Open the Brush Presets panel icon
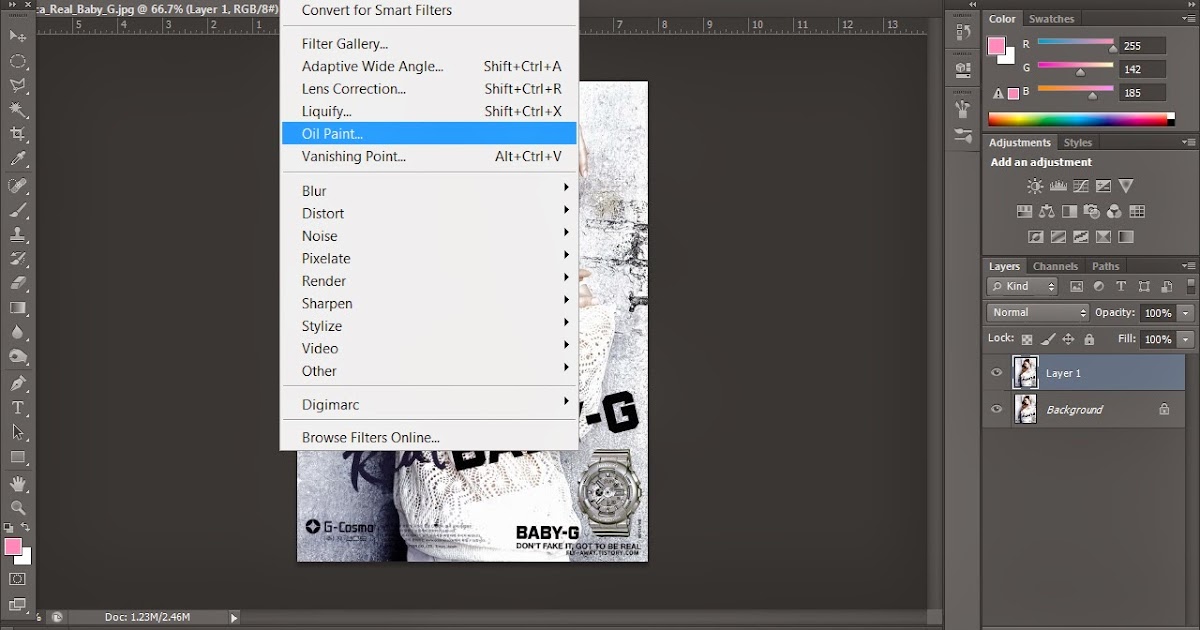 tap(962, 135)
